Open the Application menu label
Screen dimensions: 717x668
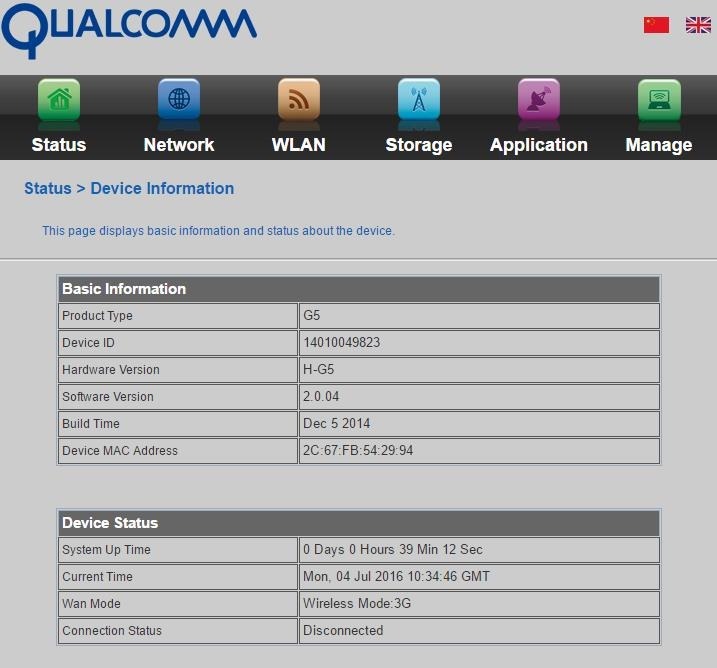tap(539, 145)
